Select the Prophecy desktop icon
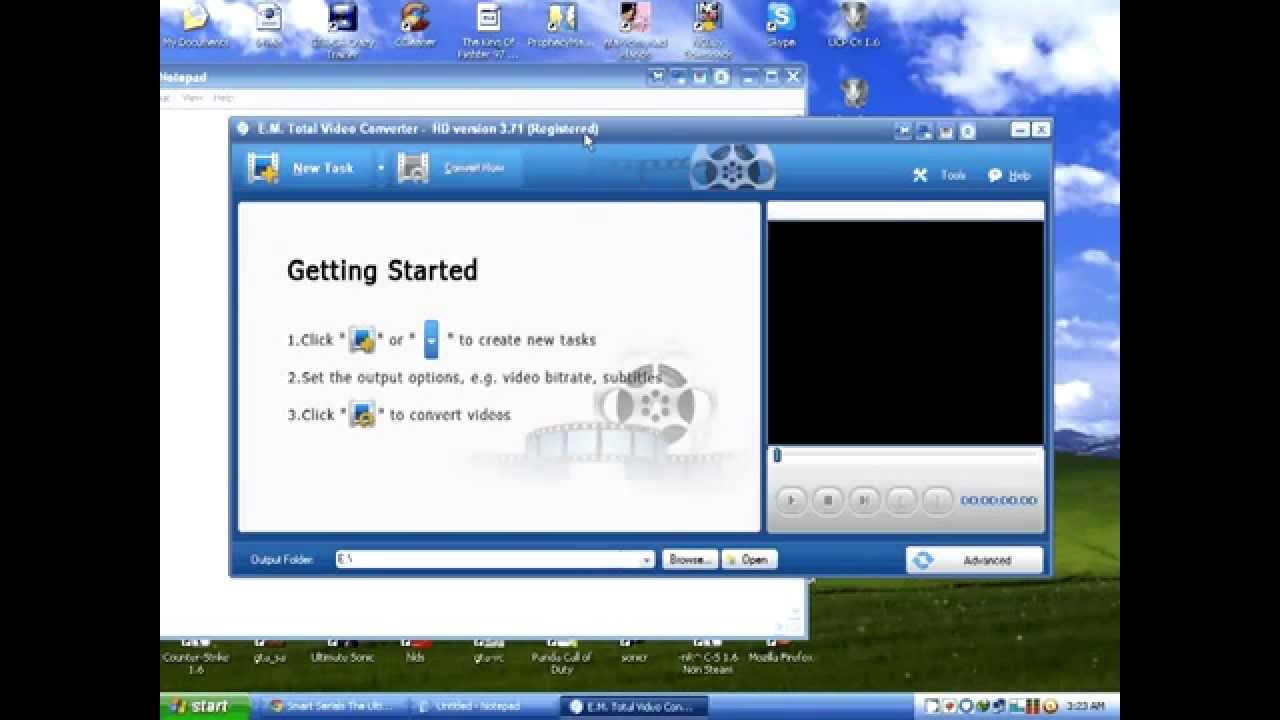Image resolution: width=1280 pixels, height=720 pixels. (560, 26)
